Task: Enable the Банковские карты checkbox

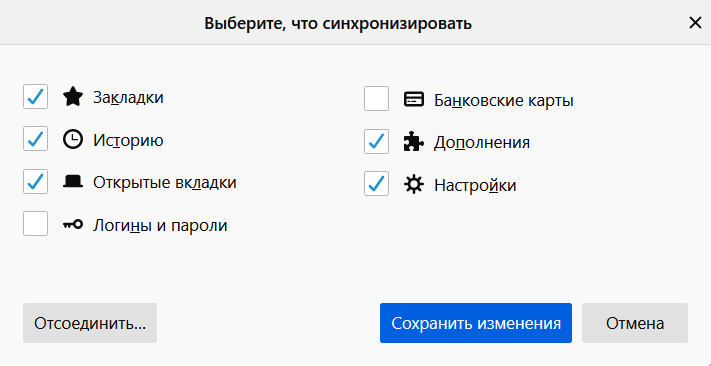Action: click(x=376, y=99)
